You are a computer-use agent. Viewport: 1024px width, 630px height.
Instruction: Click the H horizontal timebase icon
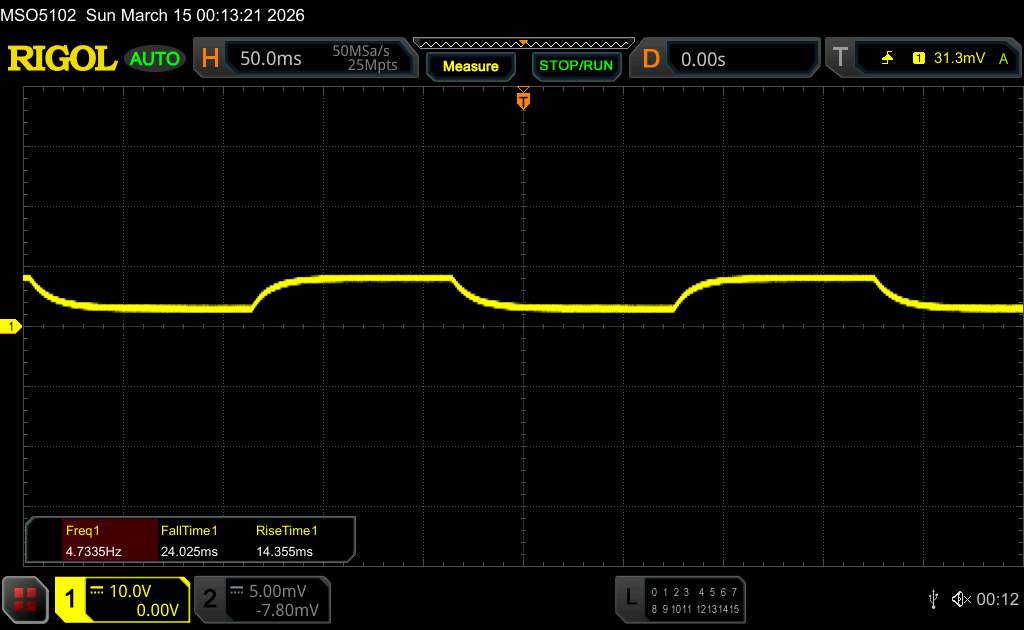click(210, 59)
